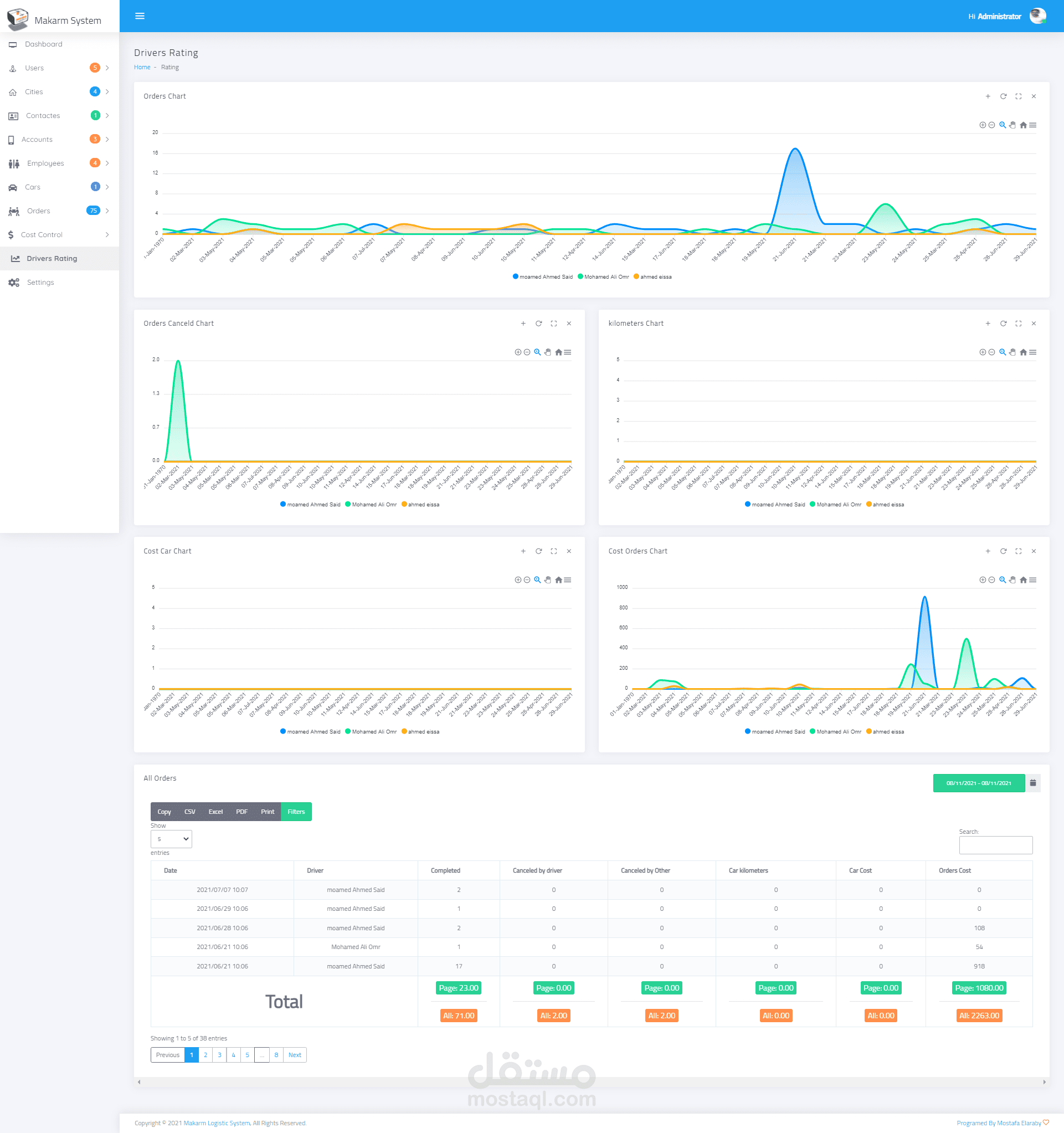Refresh the Orders Chart card
The image size is (1064, 1133).
point(1003,96)
